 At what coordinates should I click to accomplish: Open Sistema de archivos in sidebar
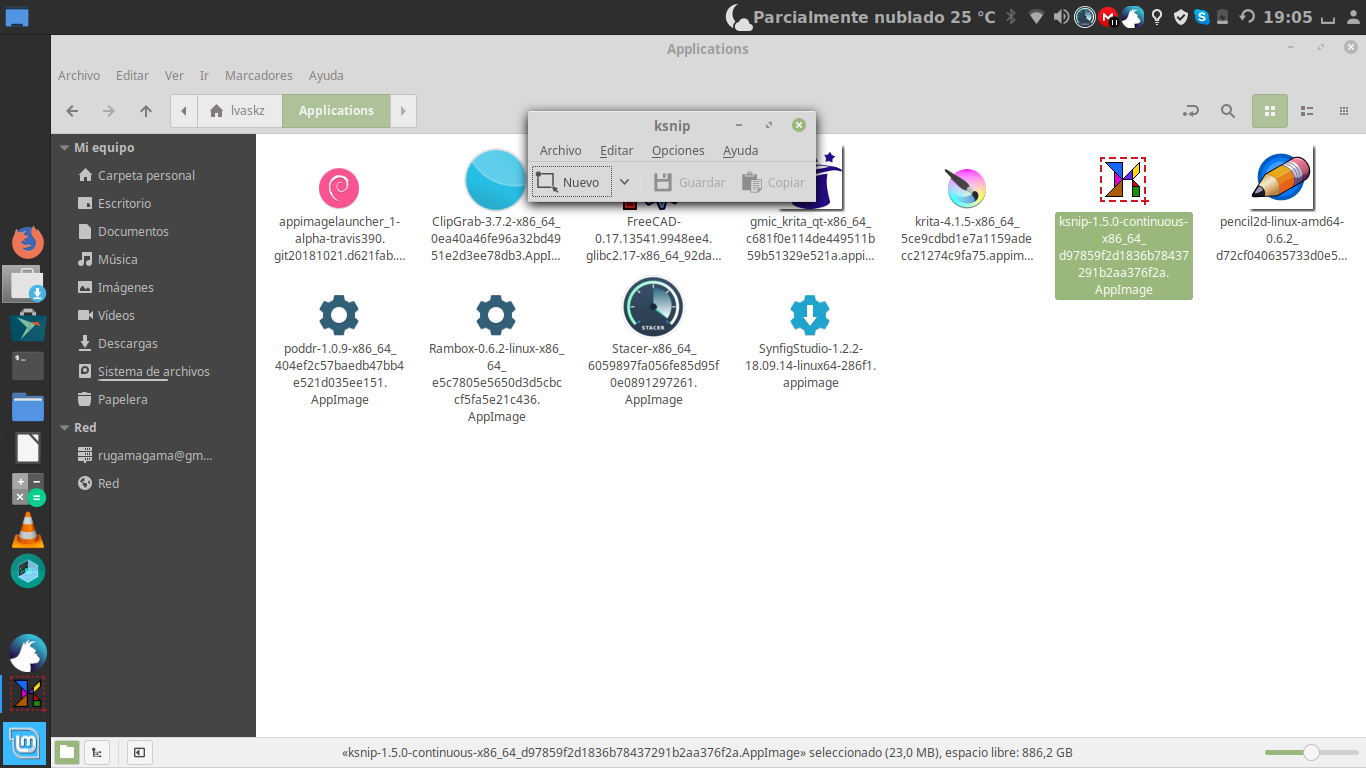(x=153, y=371)
